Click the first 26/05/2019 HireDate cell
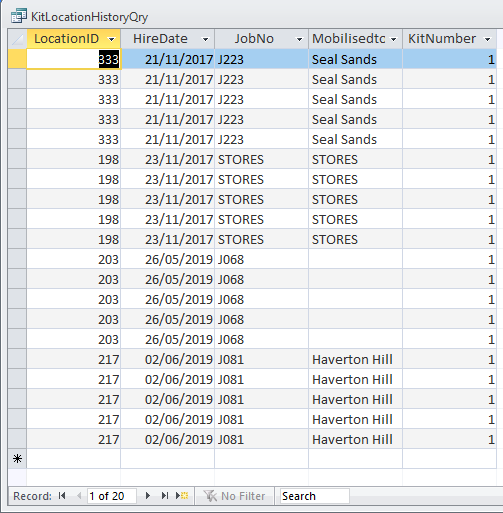 click(x=168, y=259)
